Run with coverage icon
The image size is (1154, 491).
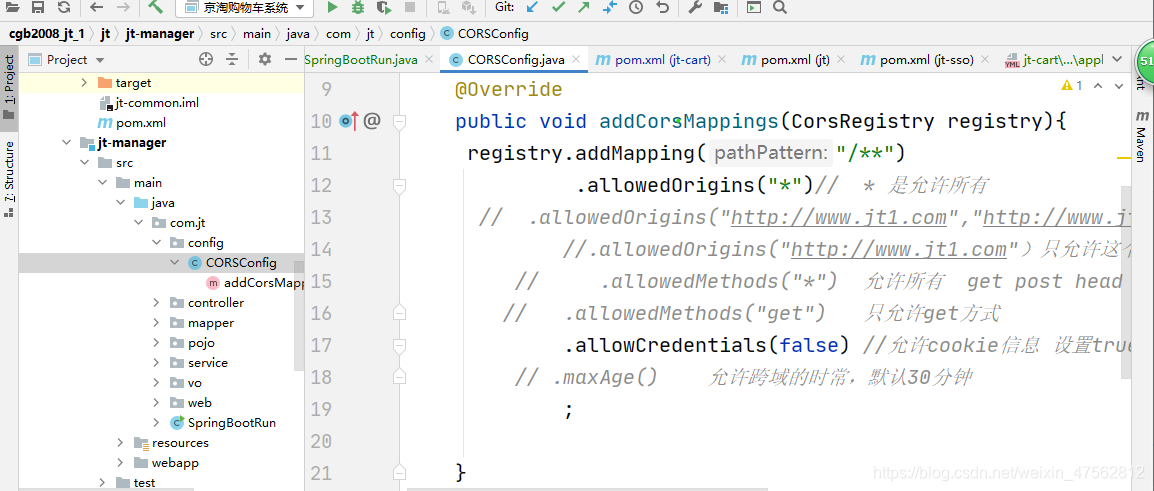pyautogui.click(x=383, y=7)
